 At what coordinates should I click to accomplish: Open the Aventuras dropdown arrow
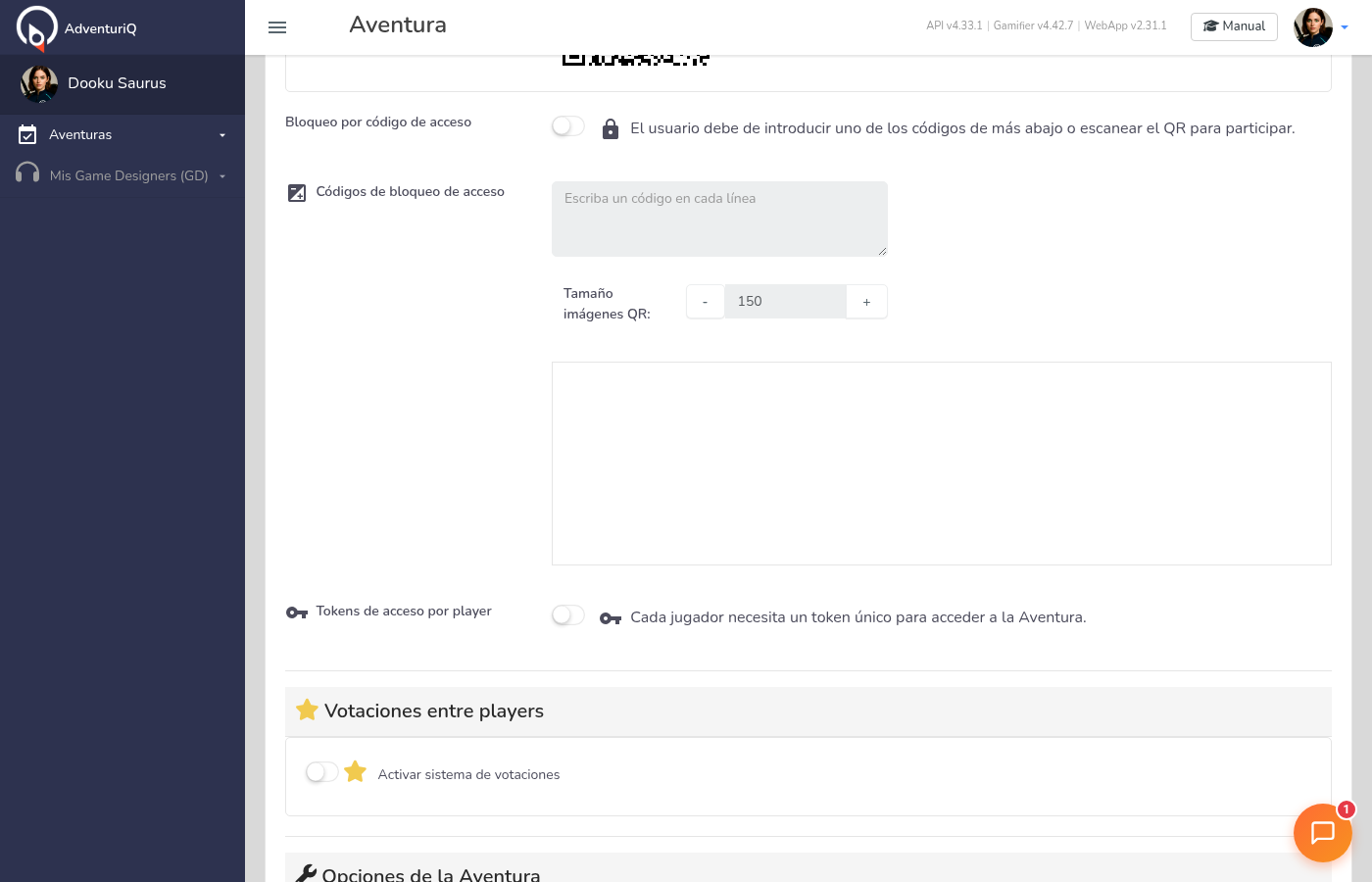(x=222, y=135)
